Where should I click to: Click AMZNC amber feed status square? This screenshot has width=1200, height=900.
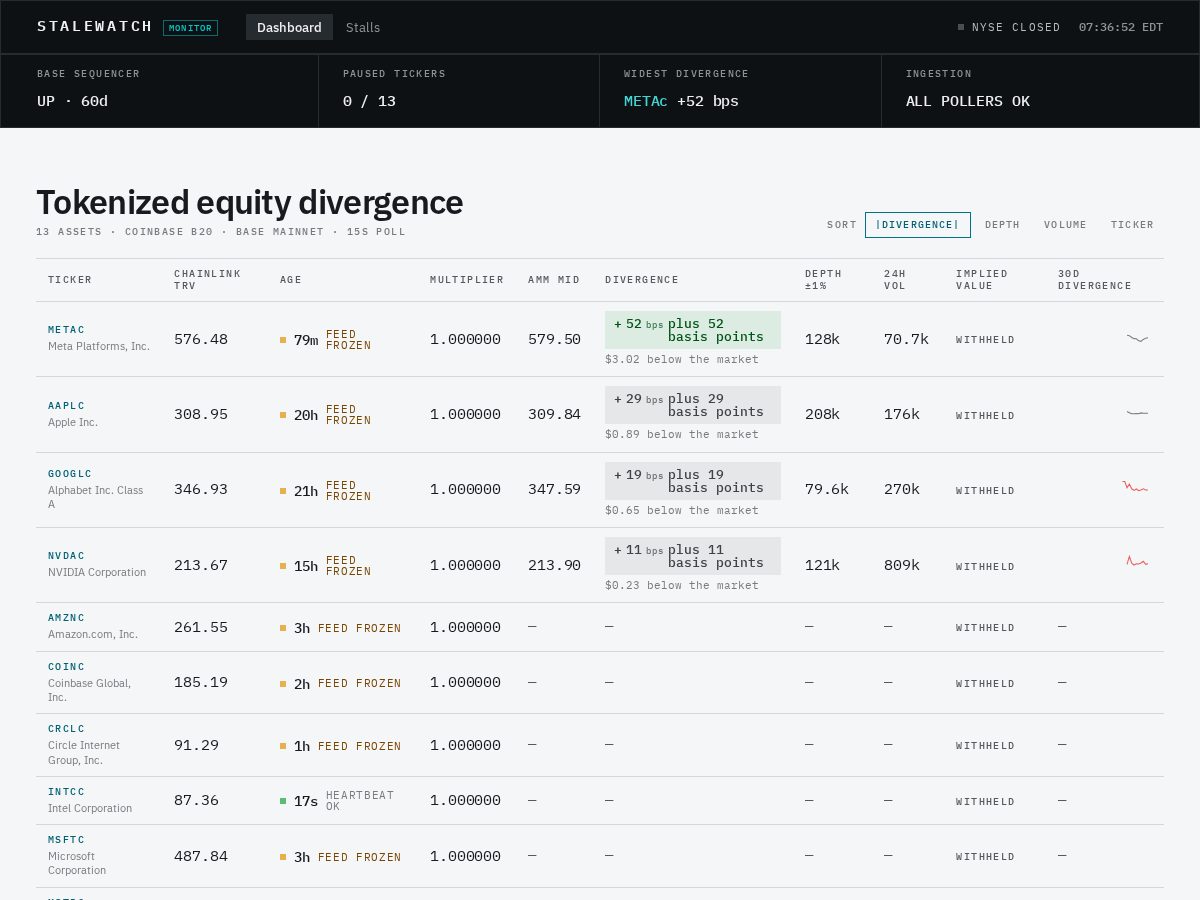283,628
